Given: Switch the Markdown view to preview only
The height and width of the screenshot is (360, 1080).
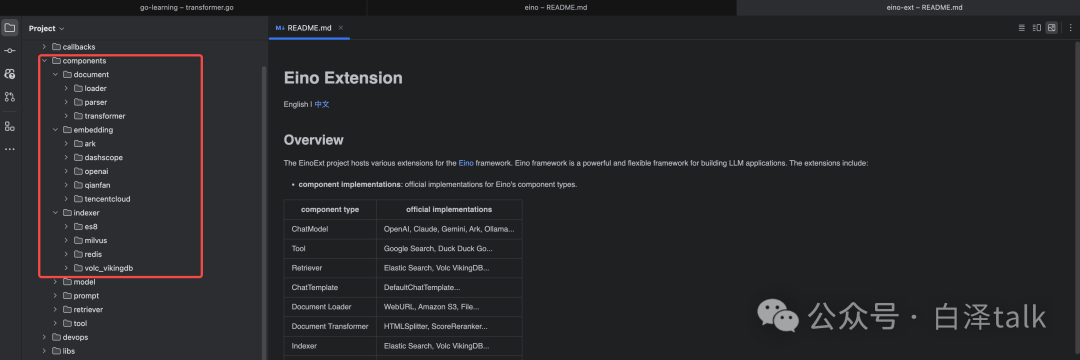Looking at the screenshot, I should tap(1051, 28).
